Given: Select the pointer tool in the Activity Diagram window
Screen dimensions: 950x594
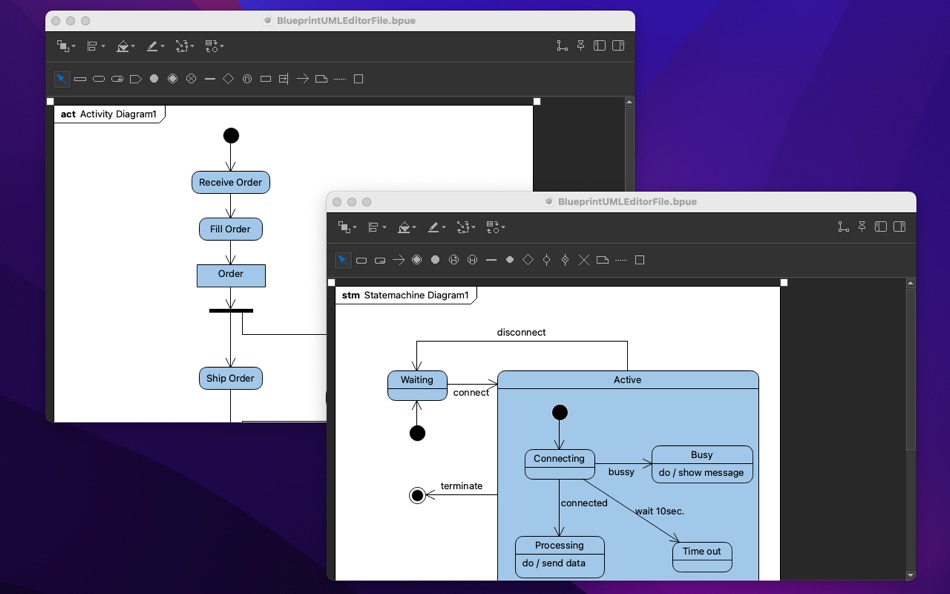Looking at the screenshot, I should click(x=61, y=79).
